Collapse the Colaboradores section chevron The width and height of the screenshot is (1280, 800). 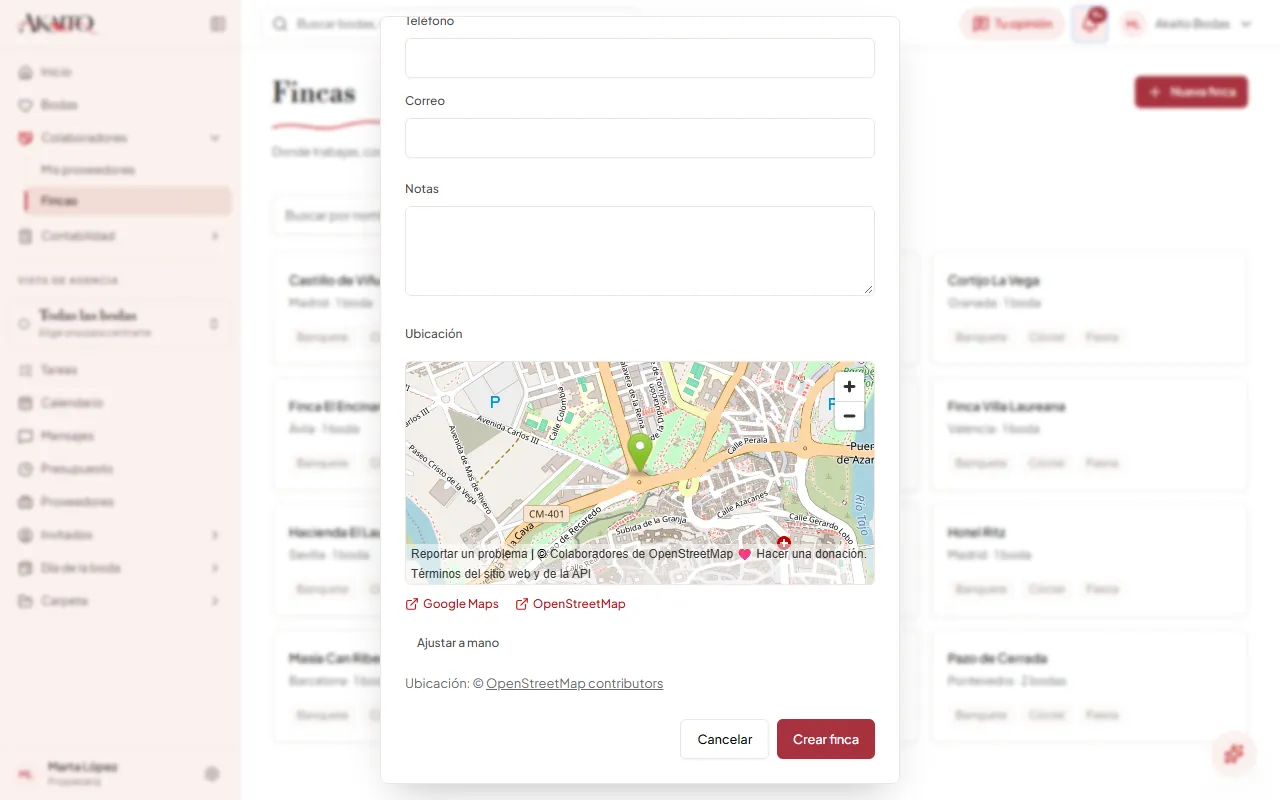(215, 138)
